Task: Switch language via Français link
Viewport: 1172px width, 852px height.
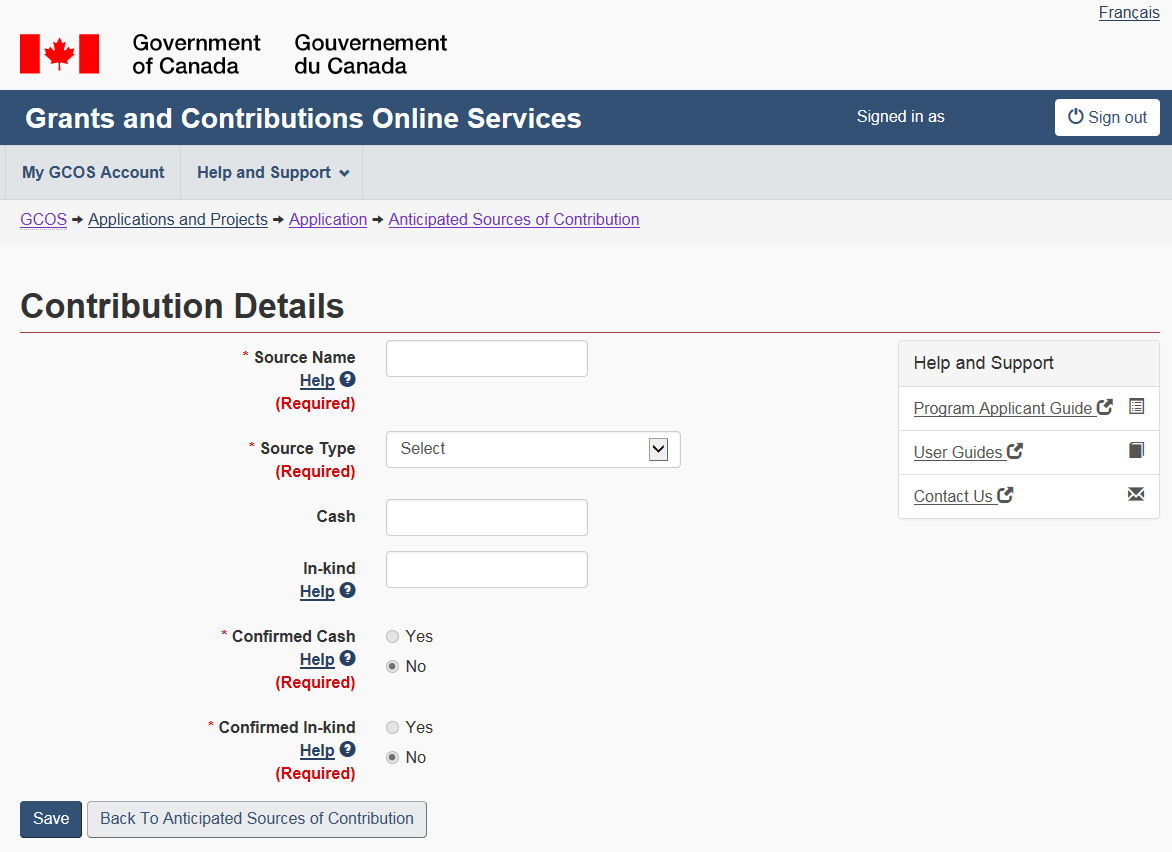Action: [1129, 13]
